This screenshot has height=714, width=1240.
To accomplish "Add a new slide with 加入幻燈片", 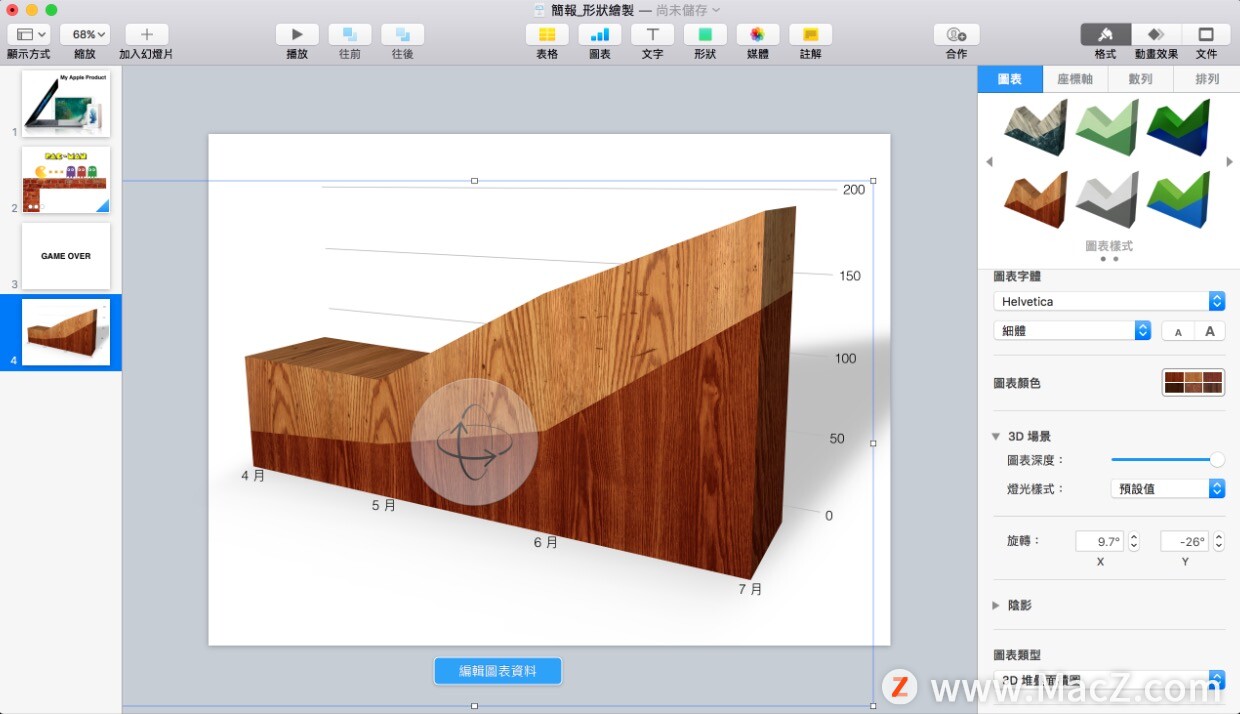I will click(146, 34).
